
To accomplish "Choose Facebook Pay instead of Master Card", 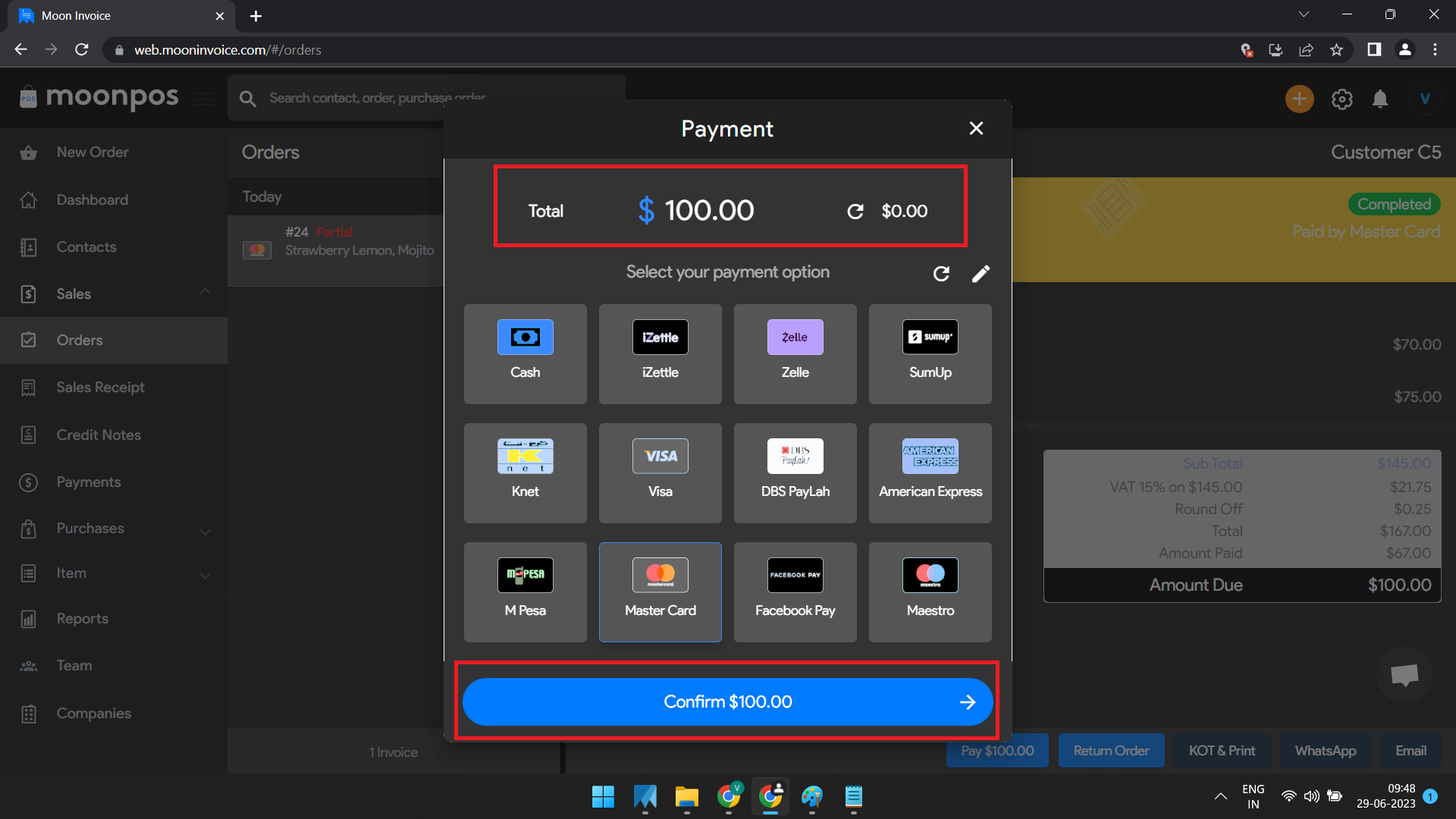I will [795, 591].
